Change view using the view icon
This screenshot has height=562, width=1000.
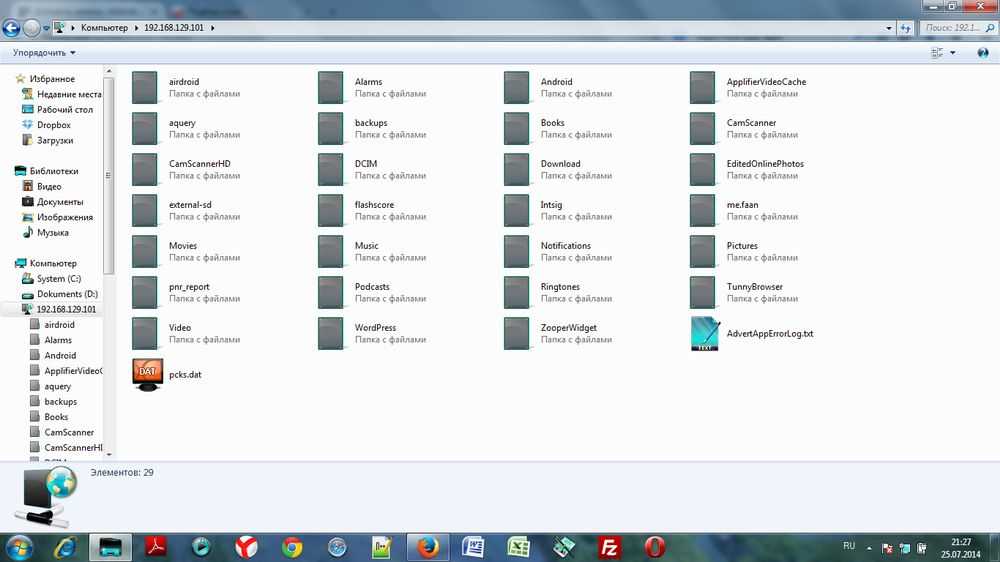coord(937,53)
